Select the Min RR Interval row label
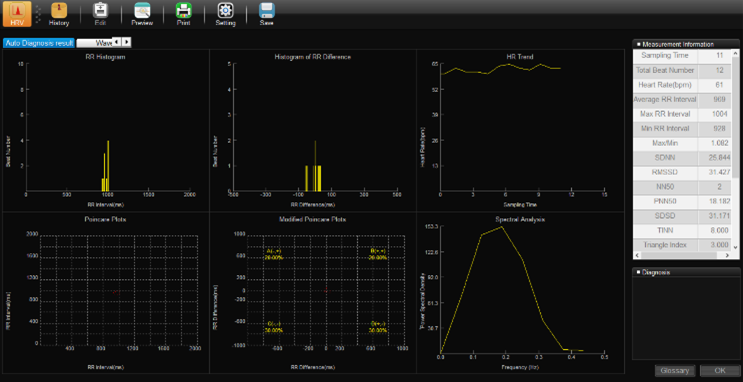743x382 pixels. (665, 128)
